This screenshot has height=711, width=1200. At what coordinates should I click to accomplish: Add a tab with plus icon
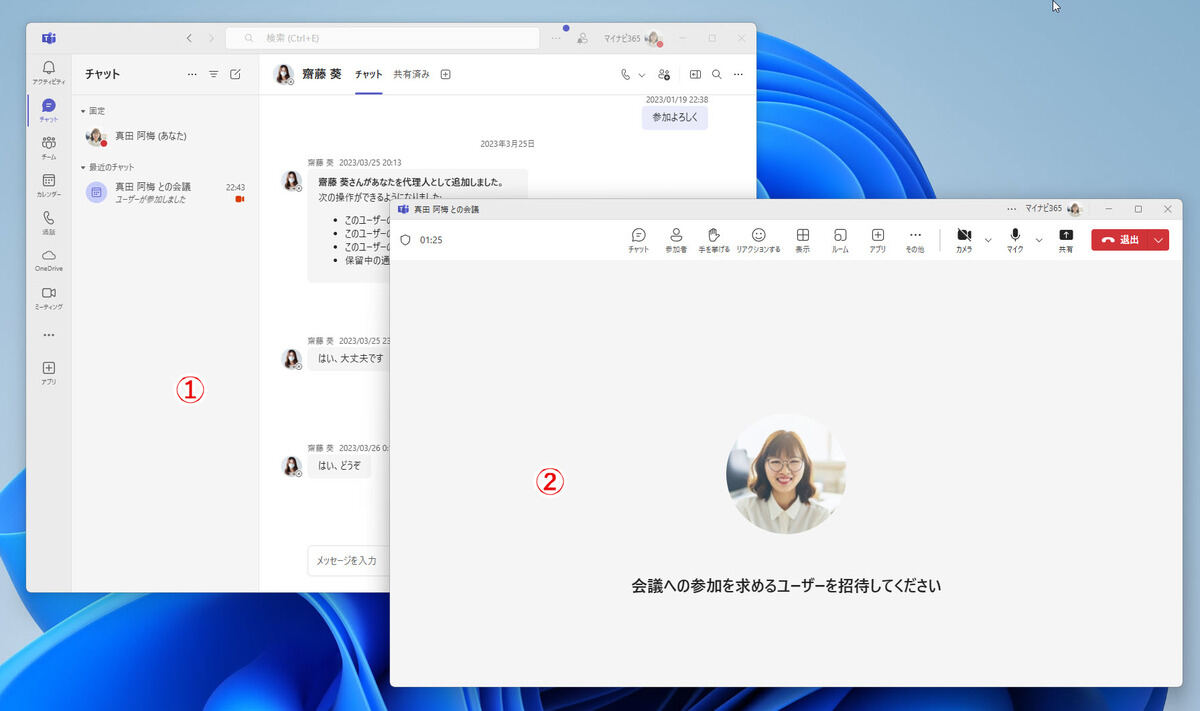click(x=446, y=74)
